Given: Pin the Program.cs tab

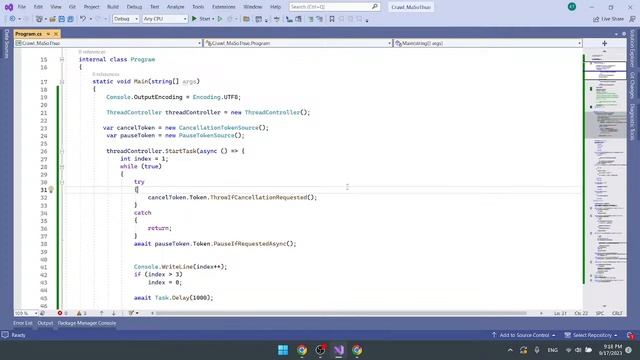Looking at the screenshot, I should [48, 34].
